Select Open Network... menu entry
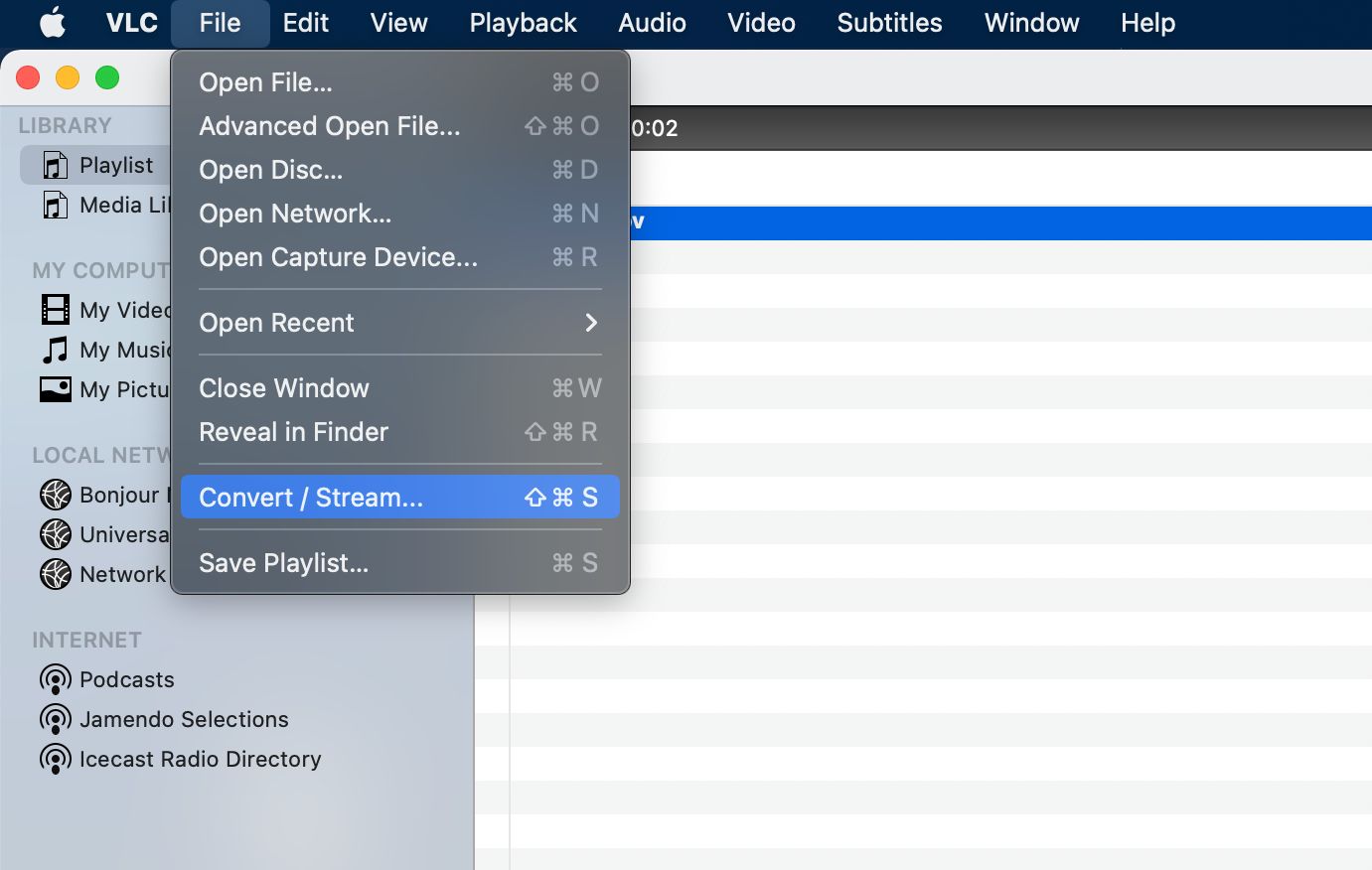This screenshot has height=870, width=1372. tap(400, 214)
